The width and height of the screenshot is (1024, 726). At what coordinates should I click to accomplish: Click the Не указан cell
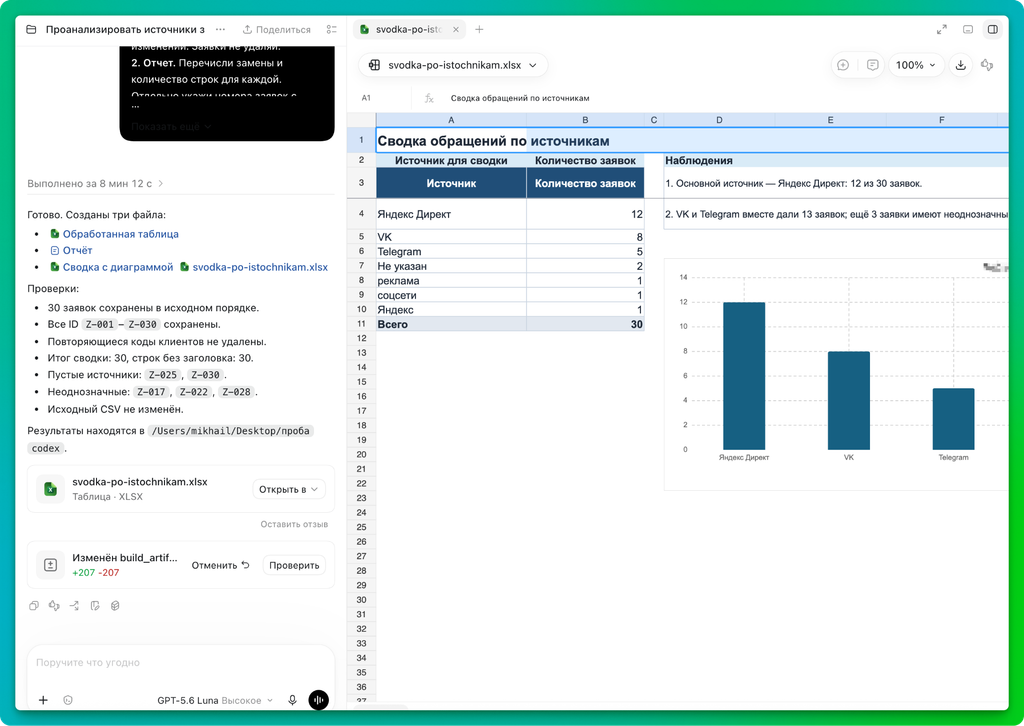click(x=451, y=266)
